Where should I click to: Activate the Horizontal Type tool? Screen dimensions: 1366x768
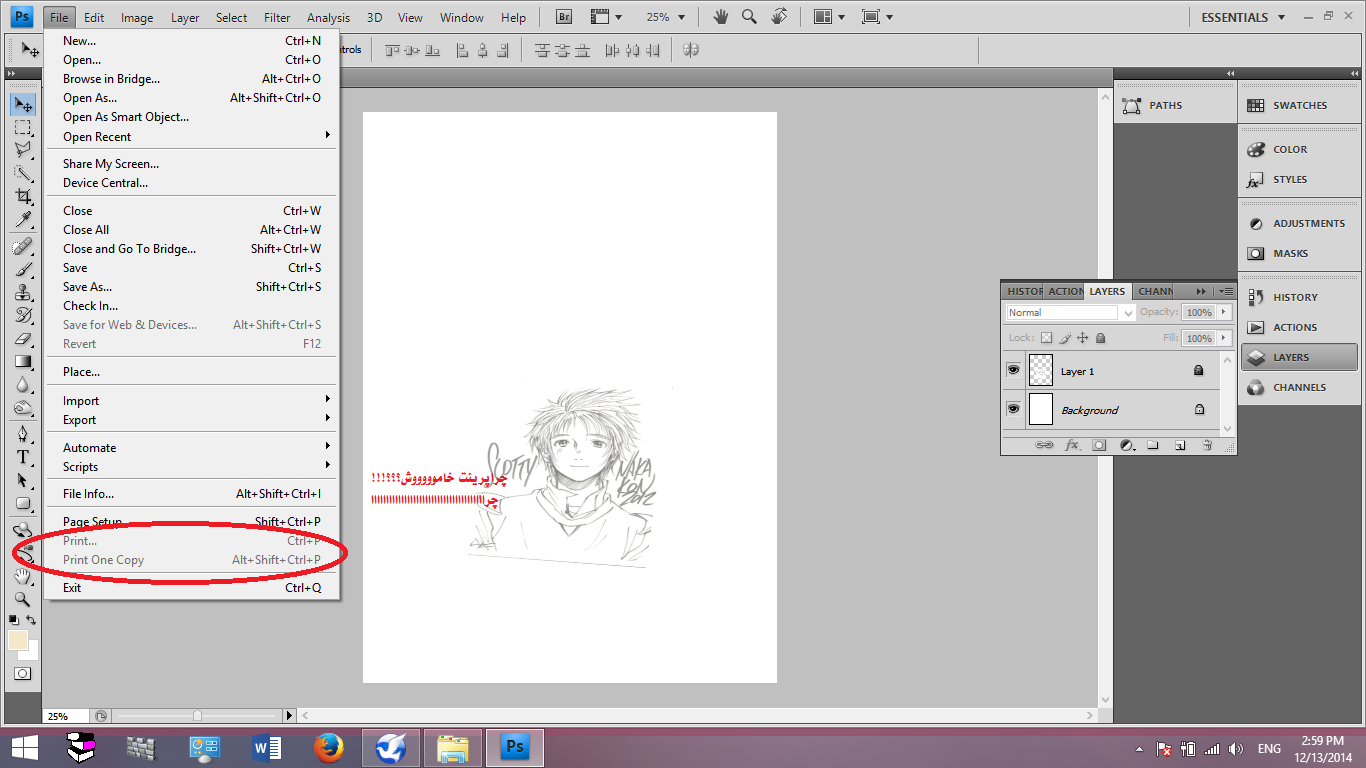pyautogui.click(x=22, y=457)
